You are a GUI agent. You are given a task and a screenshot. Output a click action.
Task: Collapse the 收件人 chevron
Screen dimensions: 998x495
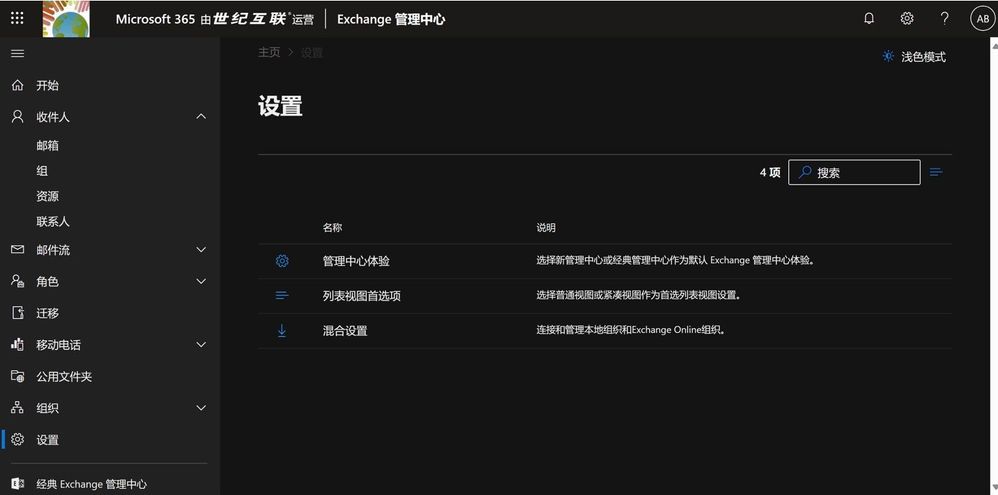pos(201,116)
